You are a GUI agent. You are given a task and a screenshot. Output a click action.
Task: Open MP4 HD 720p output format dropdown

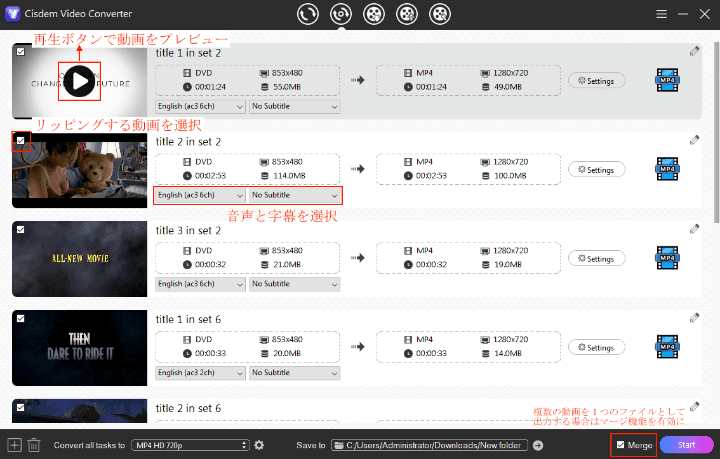(x=190, y=445)
